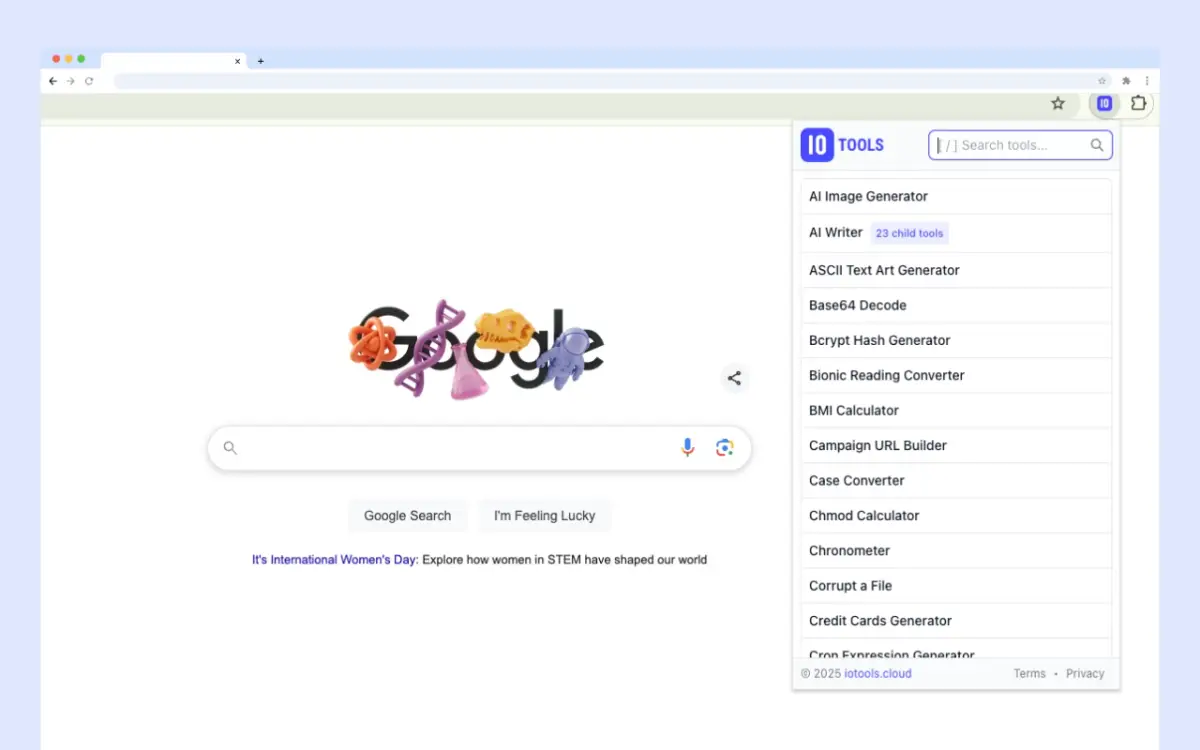Open Google Lens image search icon
Viewport: 1200px width, 750px height.
(x=725, y=448)
